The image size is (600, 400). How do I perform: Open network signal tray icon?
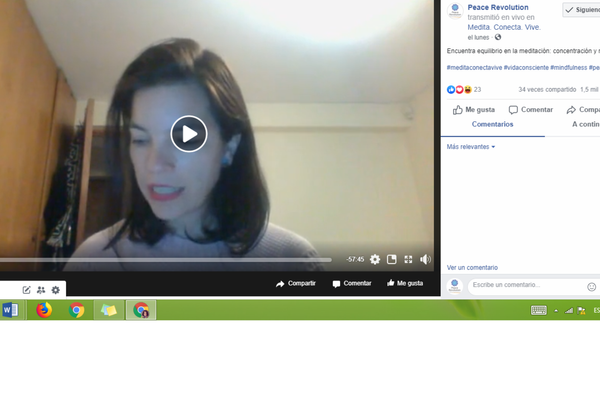click(x=569, y=310)
